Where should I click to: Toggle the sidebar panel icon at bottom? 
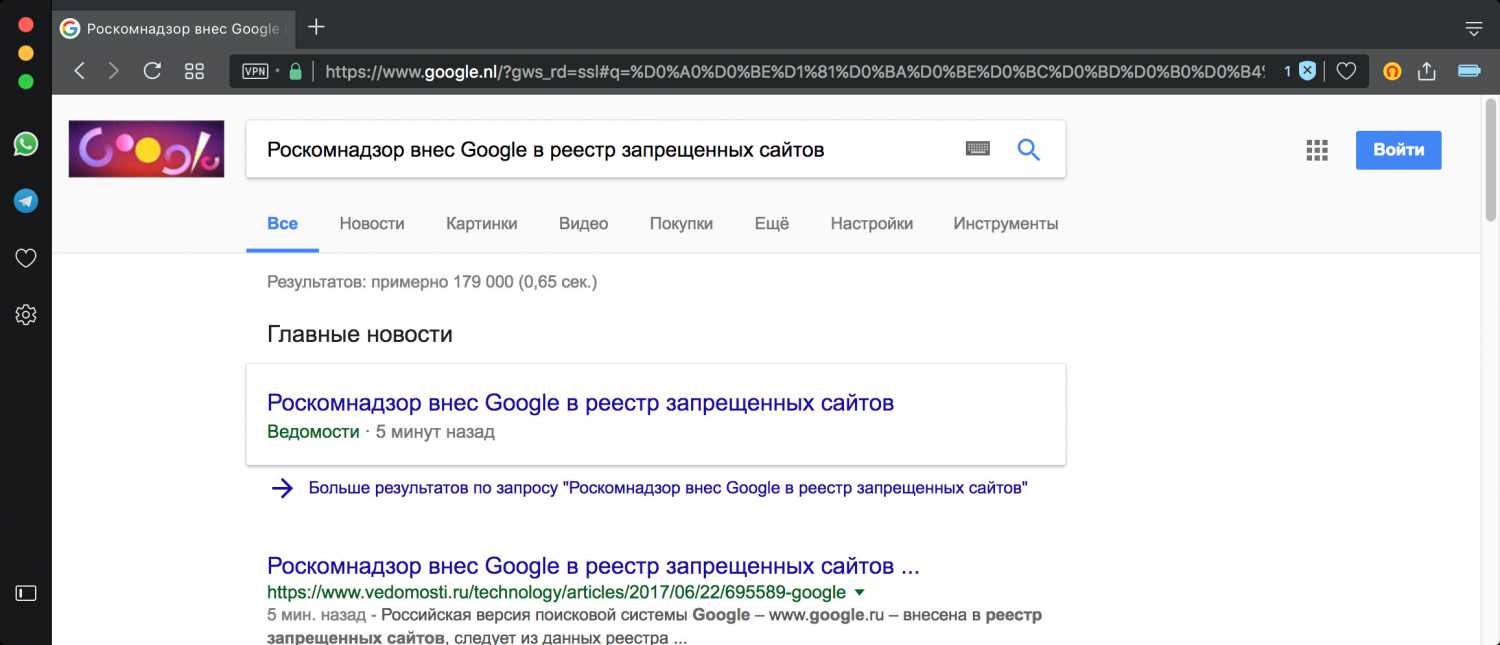(x=26, y=593)
